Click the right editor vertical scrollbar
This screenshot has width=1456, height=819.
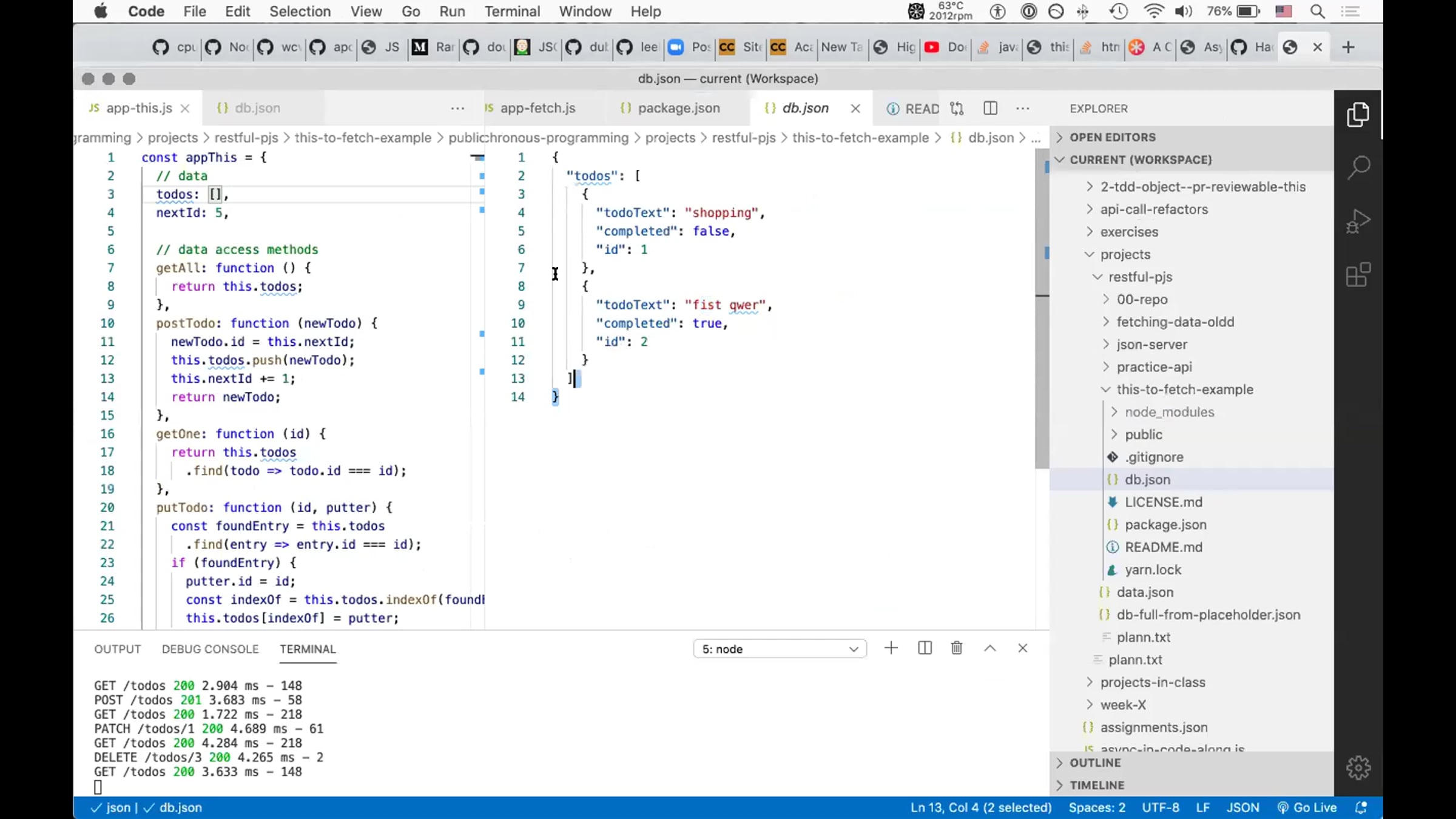click(x=1042, y=309)
